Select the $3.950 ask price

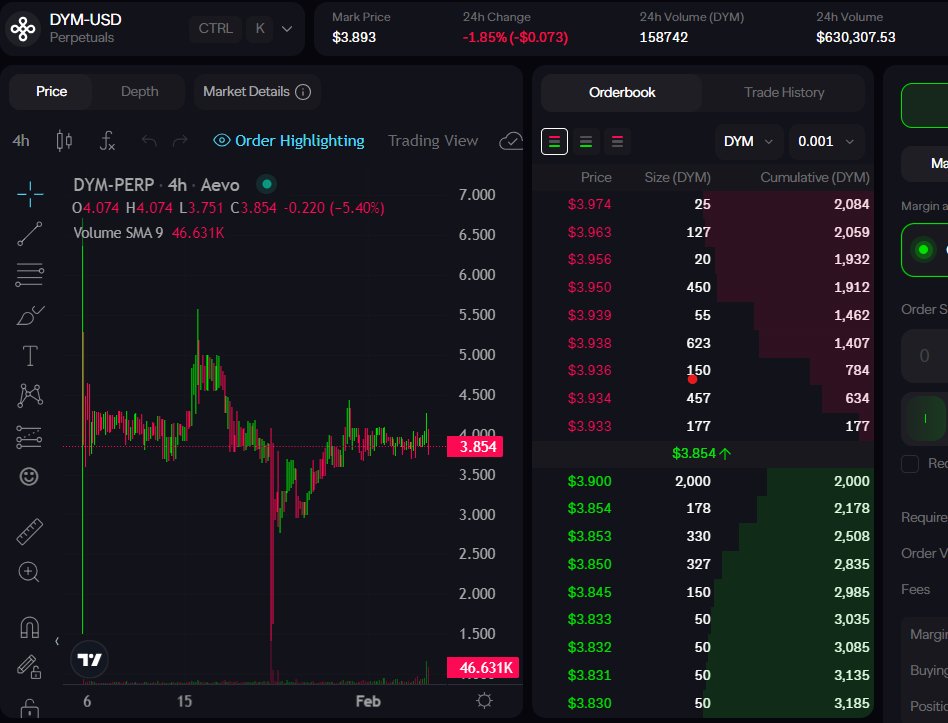(589, 287)
